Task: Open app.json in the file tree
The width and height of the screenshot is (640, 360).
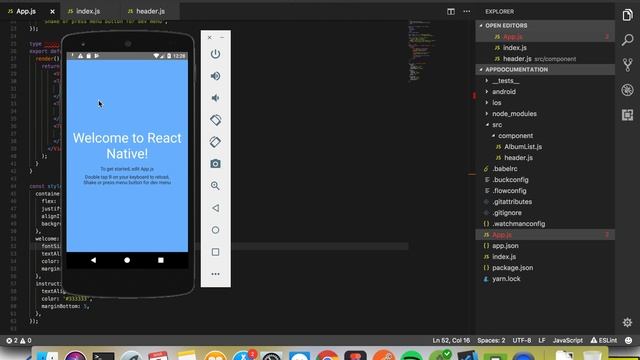Action: coord(545,246)
